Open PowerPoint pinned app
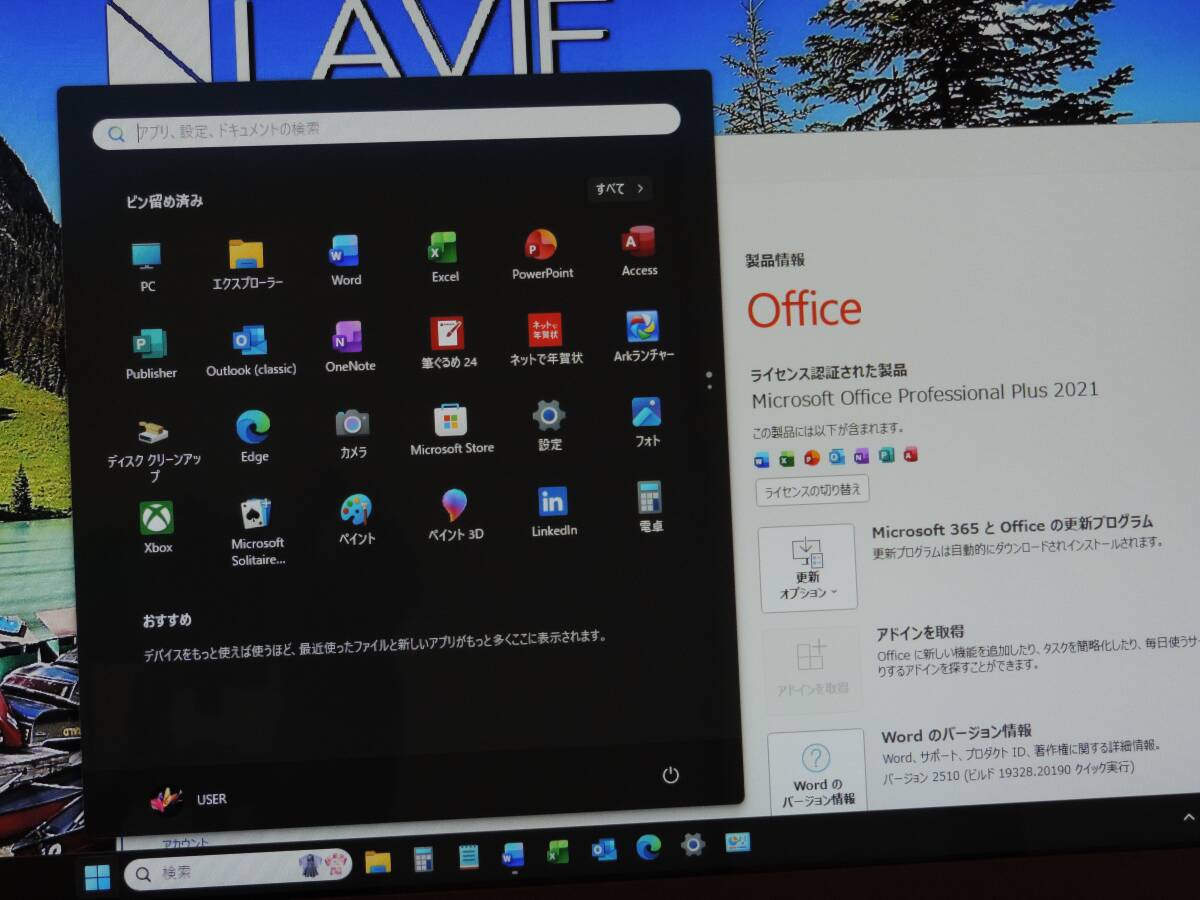Image resolution: width=1200 pixels, height=900 pixels. [x=542, y=254]
